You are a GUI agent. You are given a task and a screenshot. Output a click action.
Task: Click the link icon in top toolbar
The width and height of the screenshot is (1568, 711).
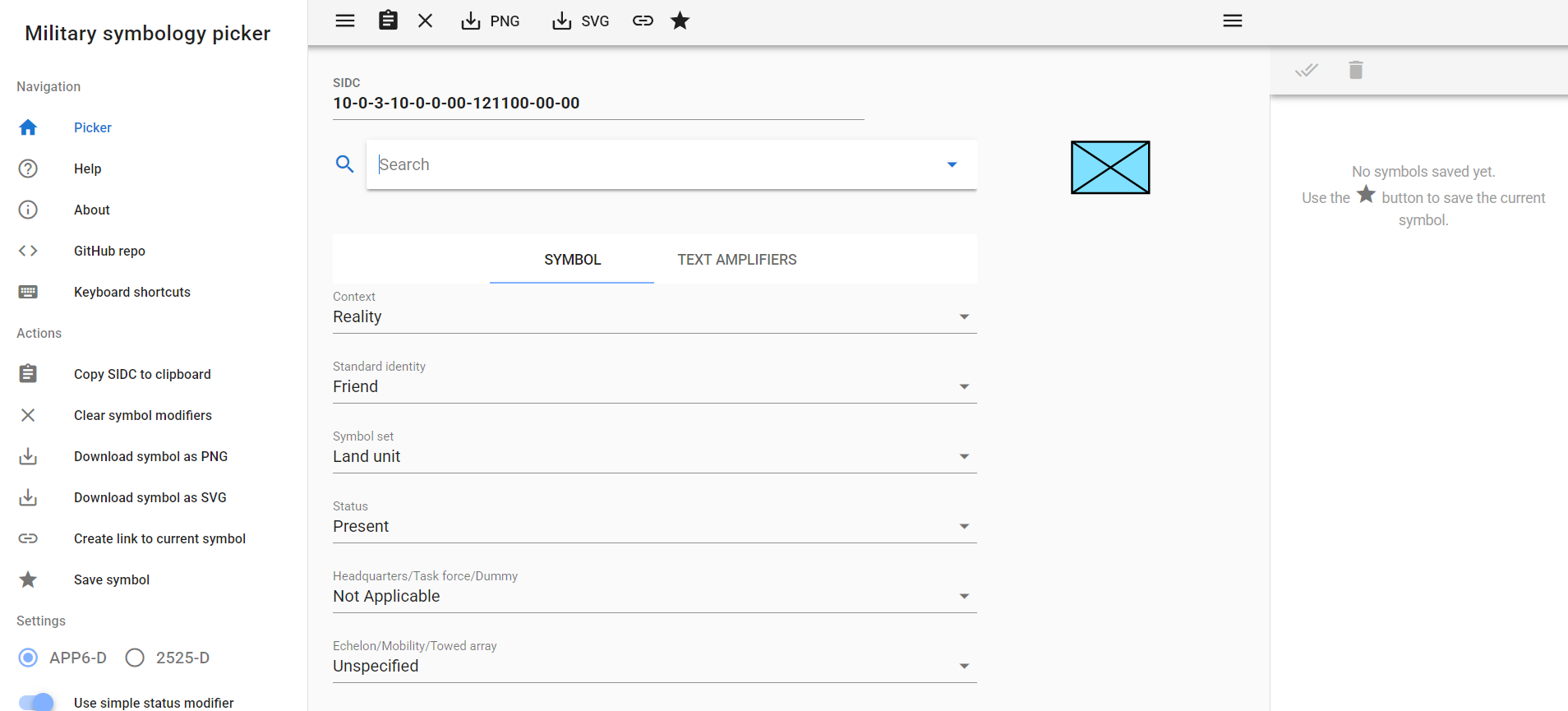[643, 21]
